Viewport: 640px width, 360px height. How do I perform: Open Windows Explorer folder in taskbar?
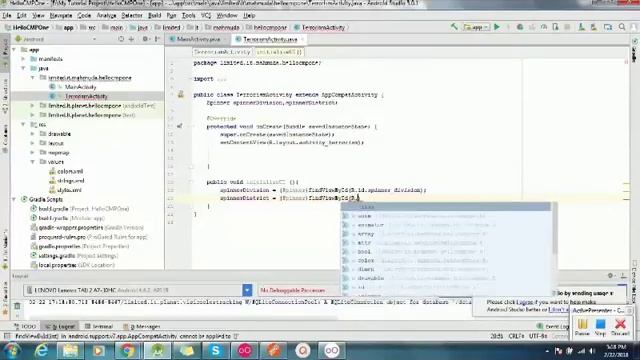click(x=70, y=351)
